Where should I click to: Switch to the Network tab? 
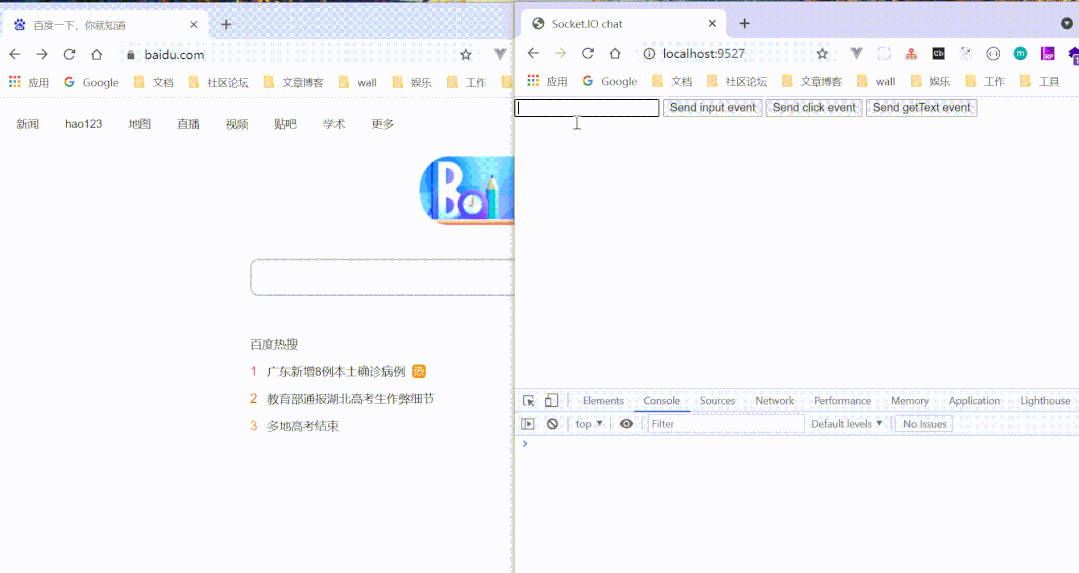[775, 401]
